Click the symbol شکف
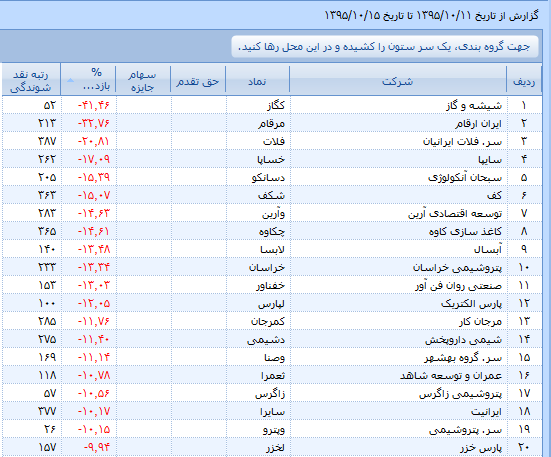The image size is (551, 457). [x=271, y=195]
